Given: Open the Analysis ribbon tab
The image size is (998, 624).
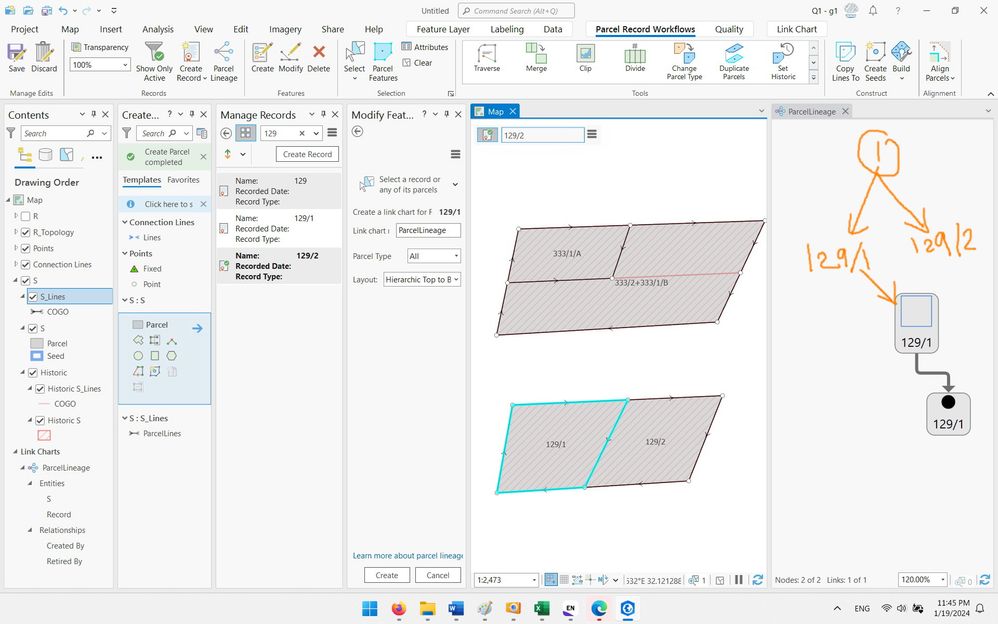Looking at the screenshot, I should tap(158, 29).
